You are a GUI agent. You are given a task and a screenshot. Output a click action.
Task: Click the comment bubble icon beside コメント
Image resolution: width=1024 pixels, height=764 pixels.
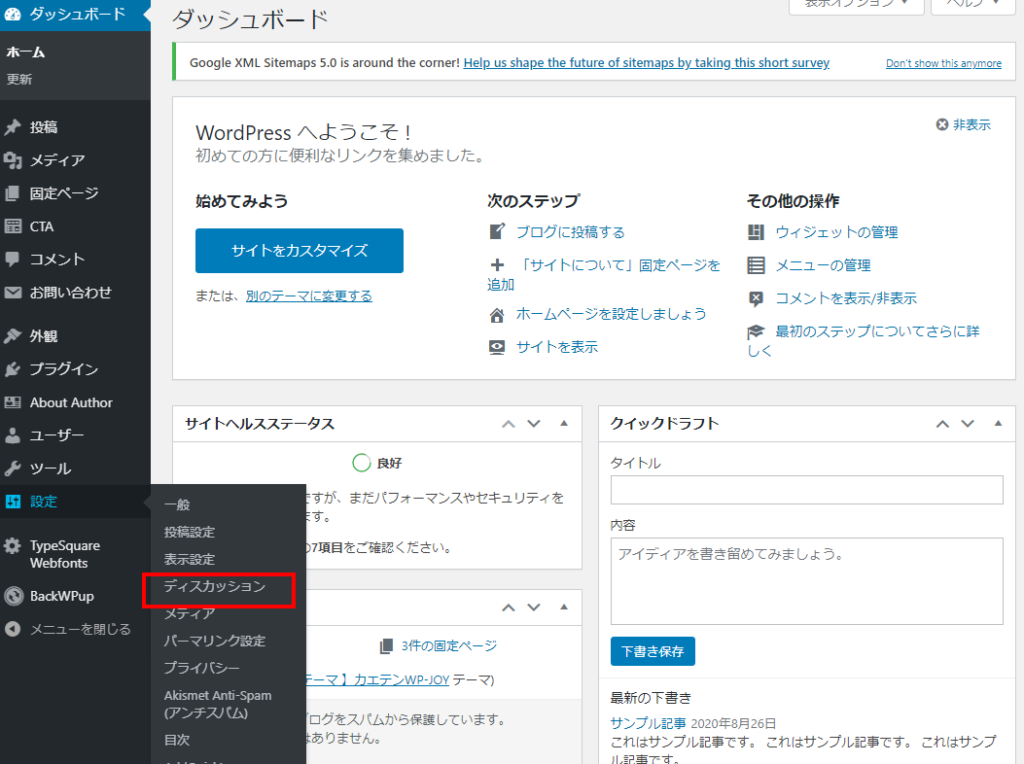(12, 259)
